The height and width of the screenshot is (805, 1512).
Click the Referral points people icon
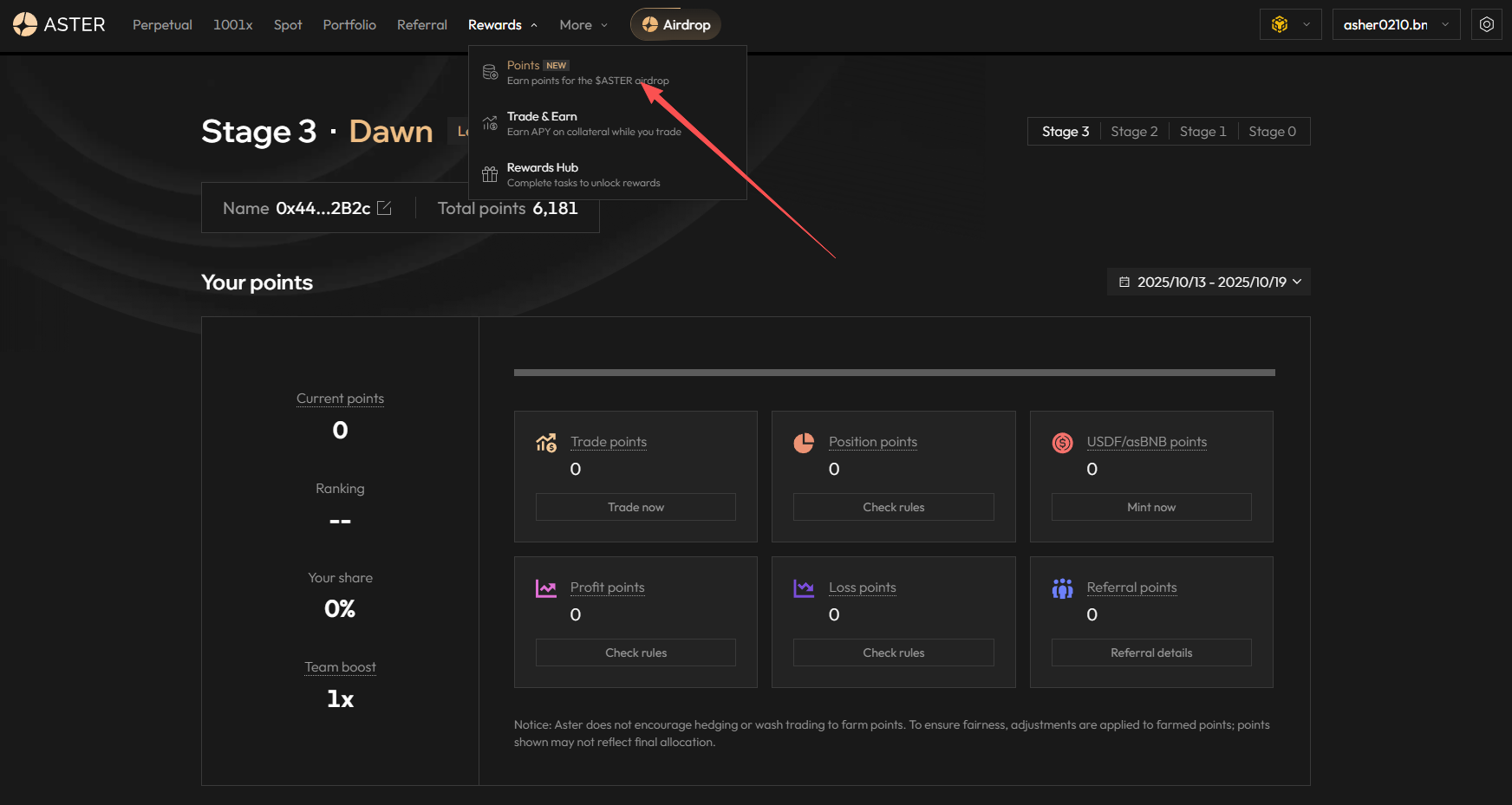1062,588
